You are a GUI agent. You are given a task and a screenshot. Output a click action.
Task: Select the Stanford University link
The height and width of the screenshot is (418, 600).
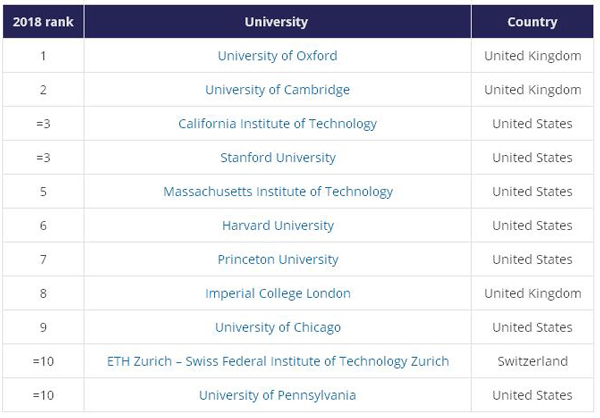point(277,158)
